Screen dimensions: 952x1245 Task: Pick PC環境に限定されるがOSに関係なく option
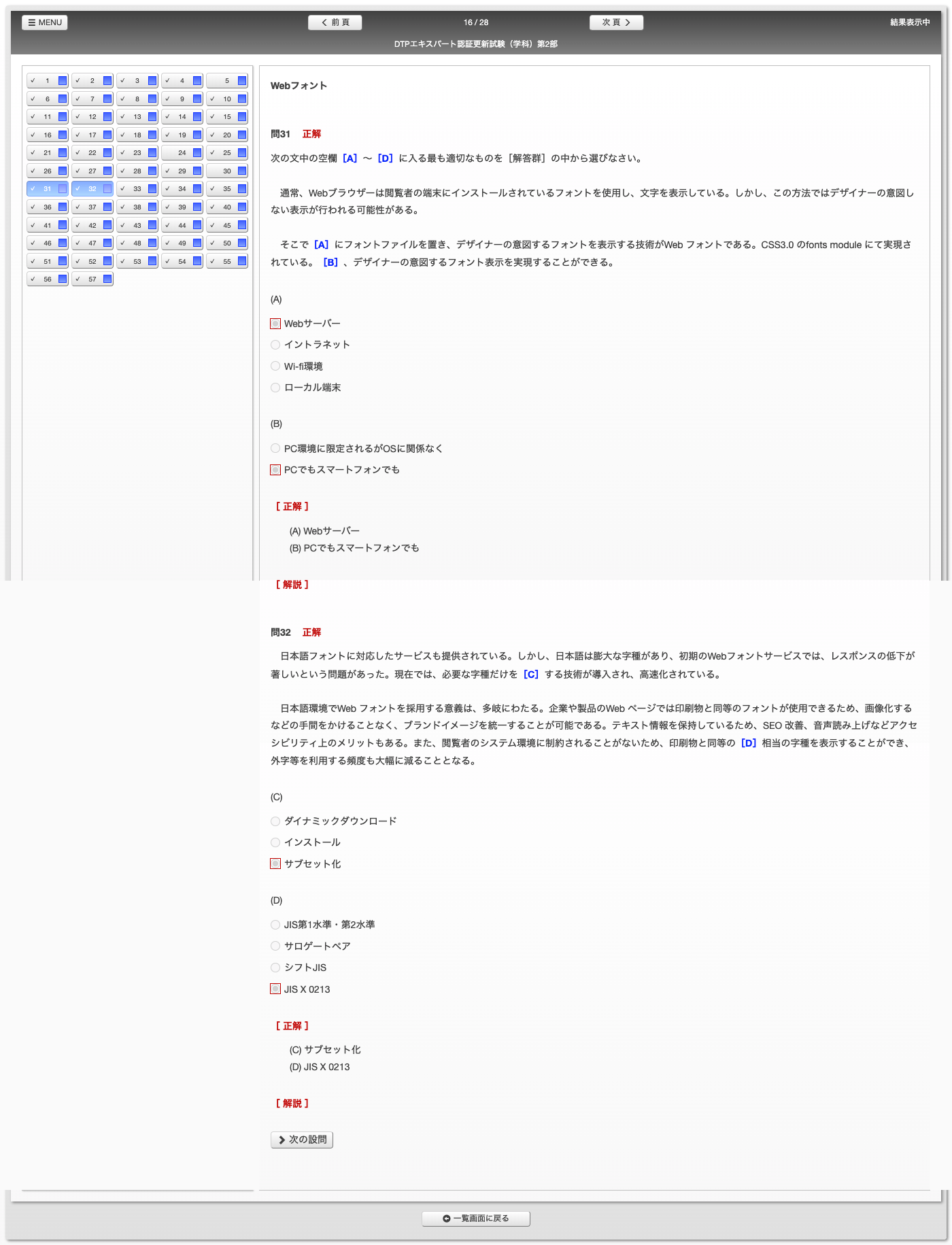pos(275,449)
